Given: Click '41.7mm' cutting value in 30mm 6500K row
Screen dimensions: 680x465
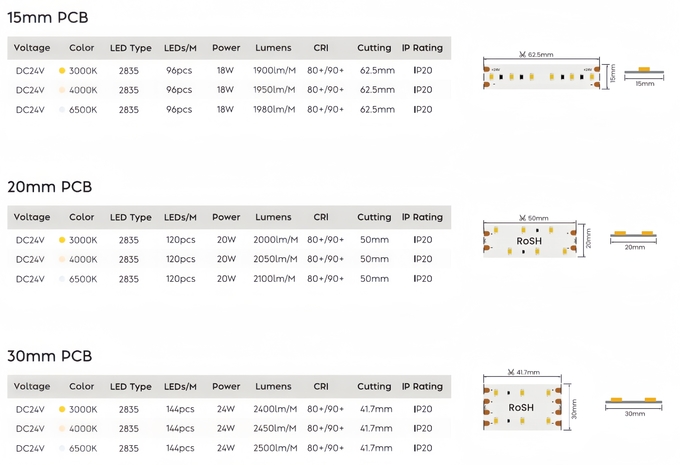Looking at the screenshot, I should click(376, 448).
